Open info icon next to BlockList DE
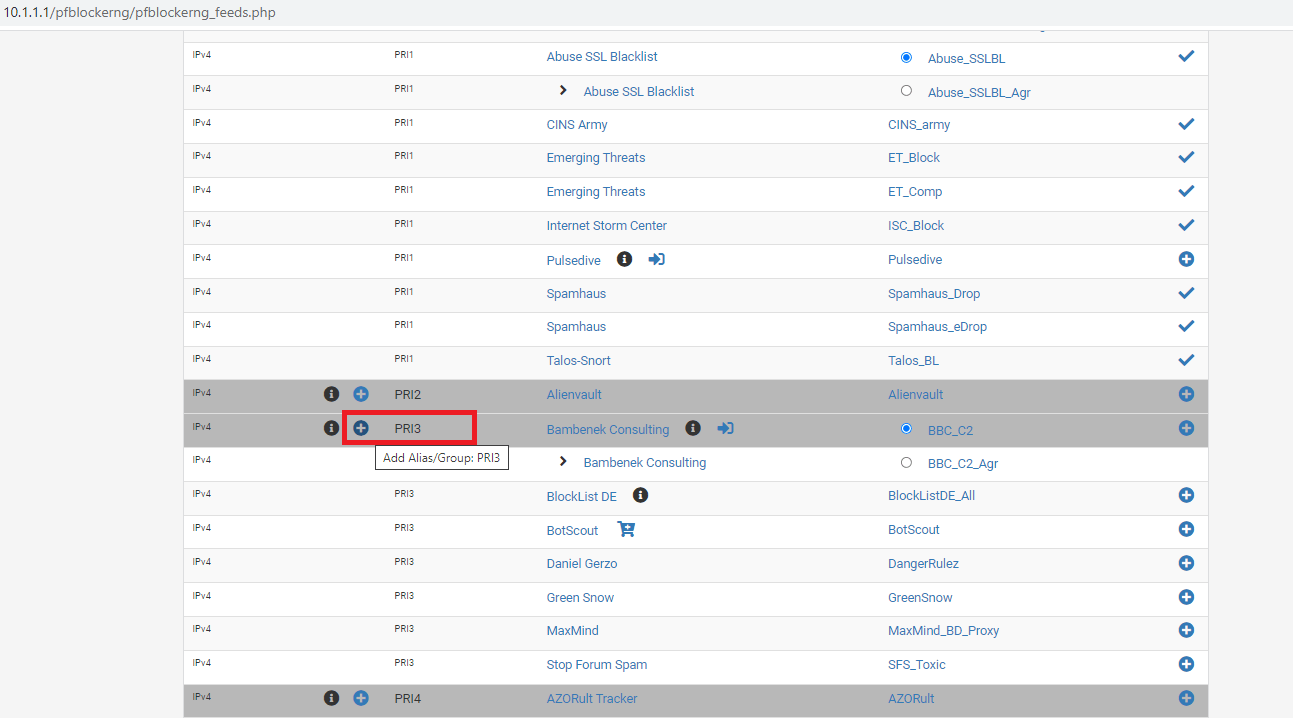This screenshot has width=1293, height=718. [641, 495]
